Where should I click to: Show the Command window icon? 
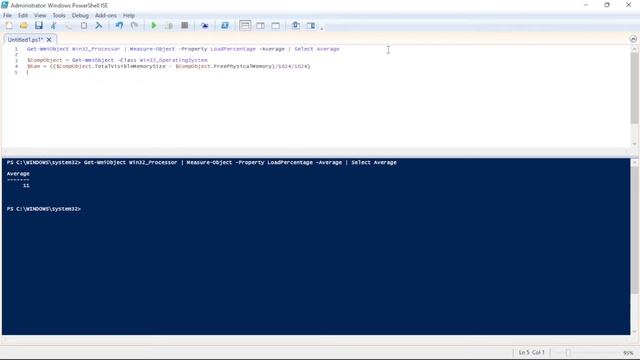click(296, 25)
